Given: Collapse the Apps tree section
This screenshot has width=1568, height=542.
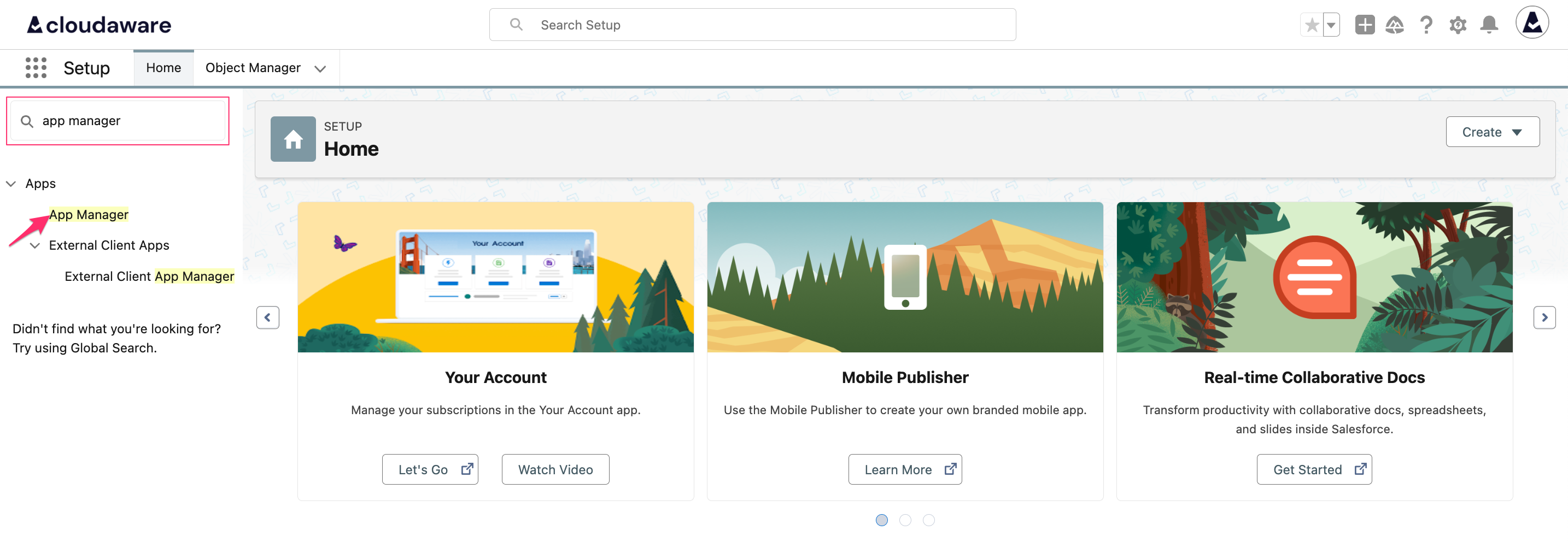Looking at the screenshot, I should [11, 184].
